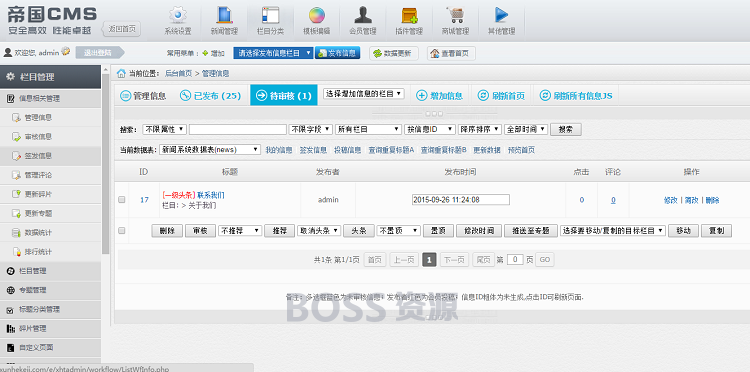Toggle the select-all checkbox beside 删除 button
The height and width of the screenshot is (372, 750).
[x=121, y=230]
